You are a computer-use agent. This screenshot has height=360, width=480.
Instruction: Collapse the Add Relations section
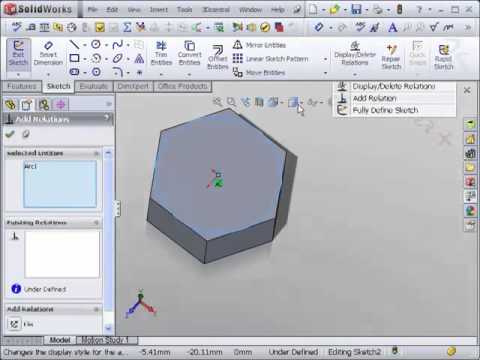tap(97, 309)
